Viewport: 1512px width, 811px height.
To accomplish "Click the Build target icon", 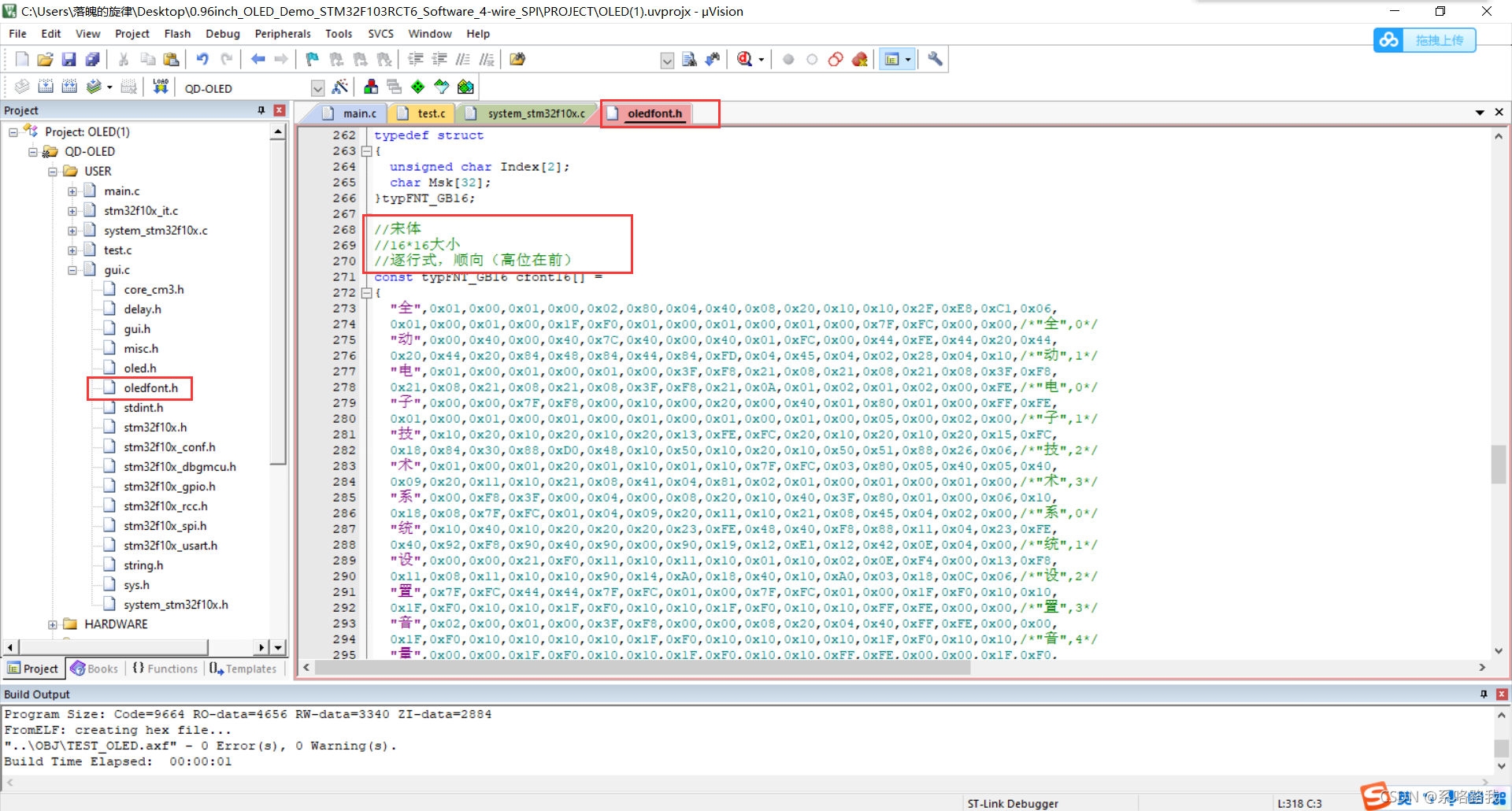I will [x=46, y=87].
